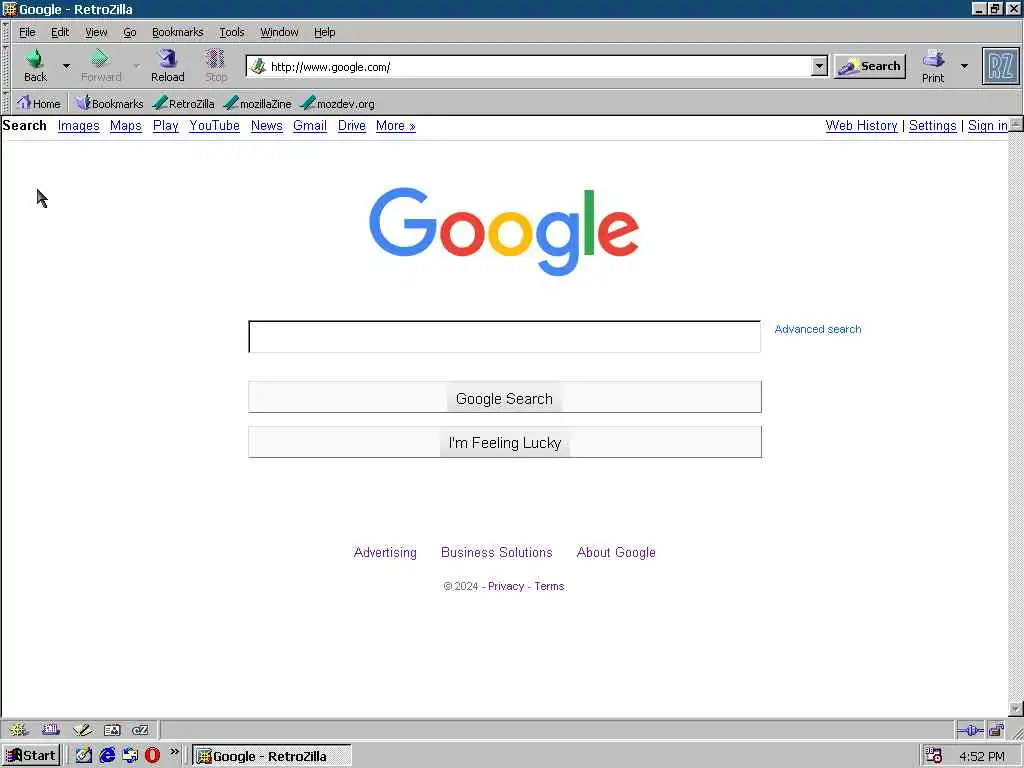This screenshot has height=768, width=1024.
Task: Open the Privacy footer link
Action: [506, 586]
